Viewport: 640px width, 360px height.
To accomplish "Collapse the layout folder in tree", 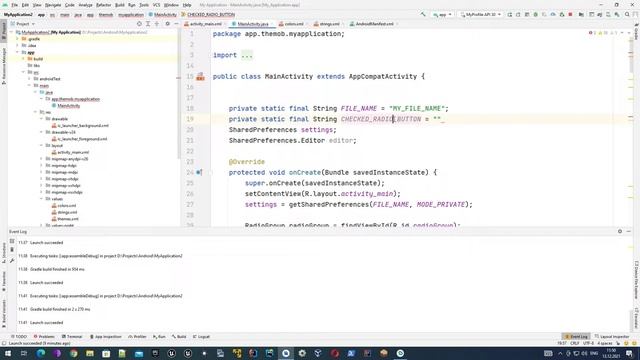I will [x=41, y=145].
